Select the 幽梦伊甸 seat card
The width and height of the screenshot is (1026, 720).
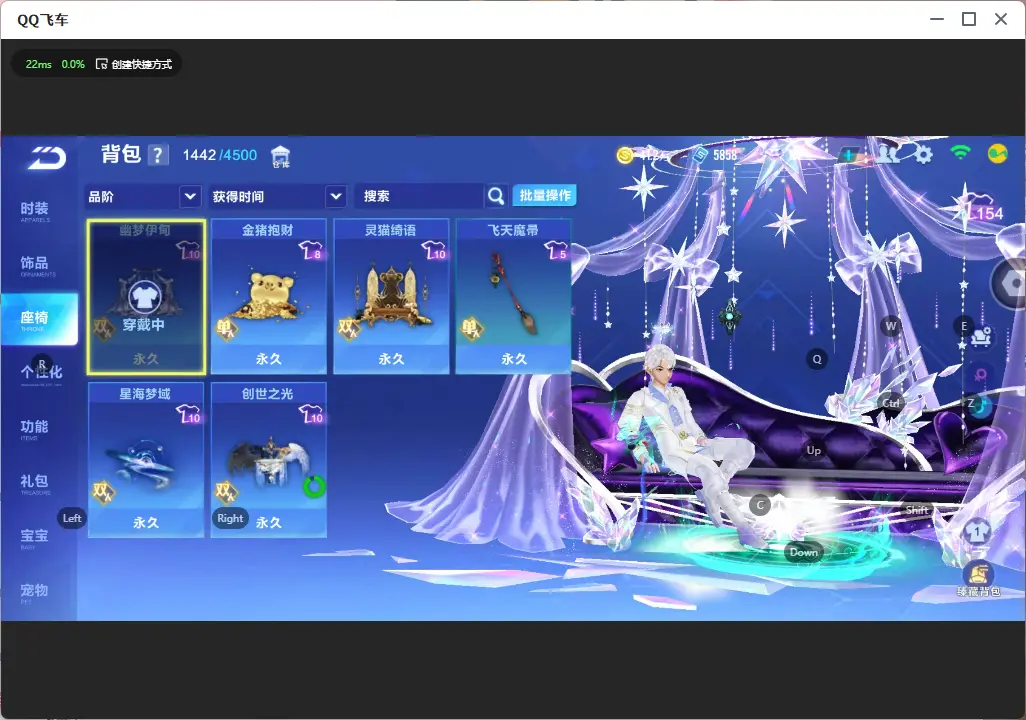click(x=146, y=297)
